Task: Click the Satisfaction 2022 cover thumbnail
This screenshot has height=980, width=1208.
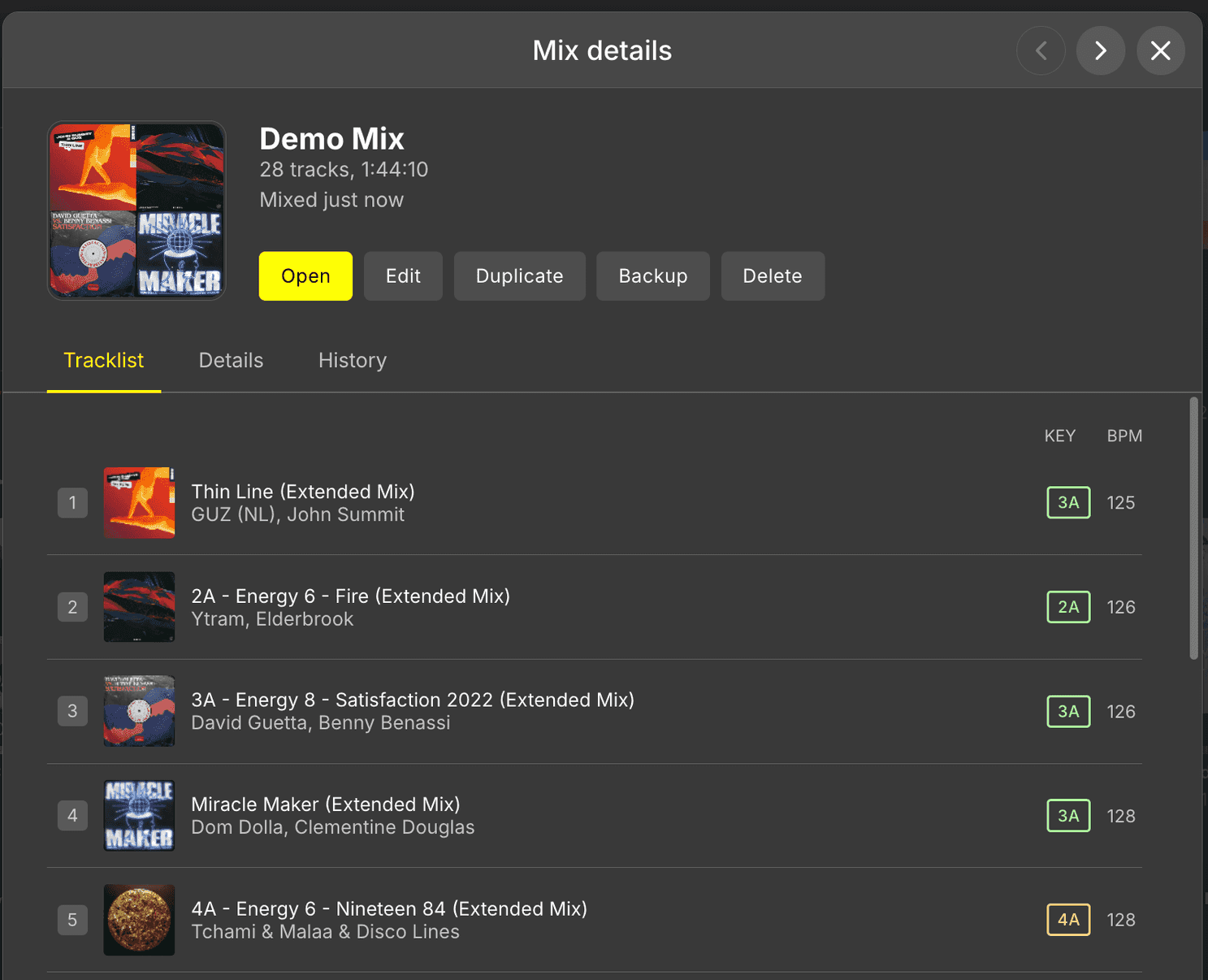Action: pyautogui.click(x=139, y=711)
